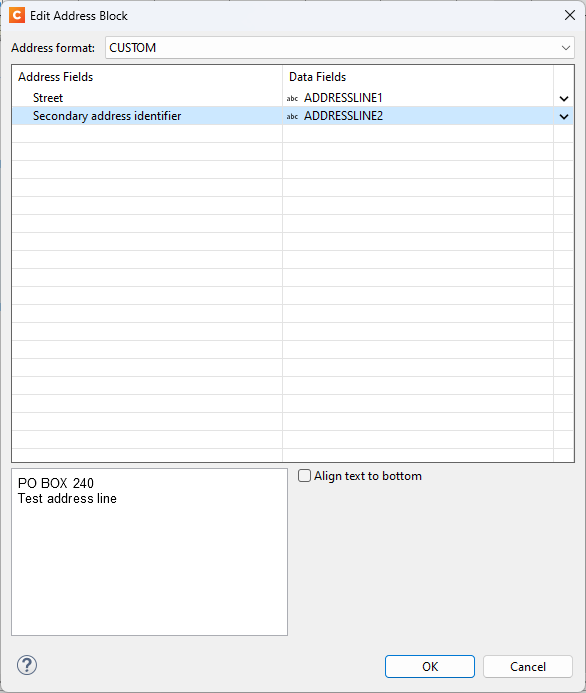This screenshot has height=693, width=586.
Task: Click the ADDRESSLINE1 data field cell
Action: click(x=418, y=98)
